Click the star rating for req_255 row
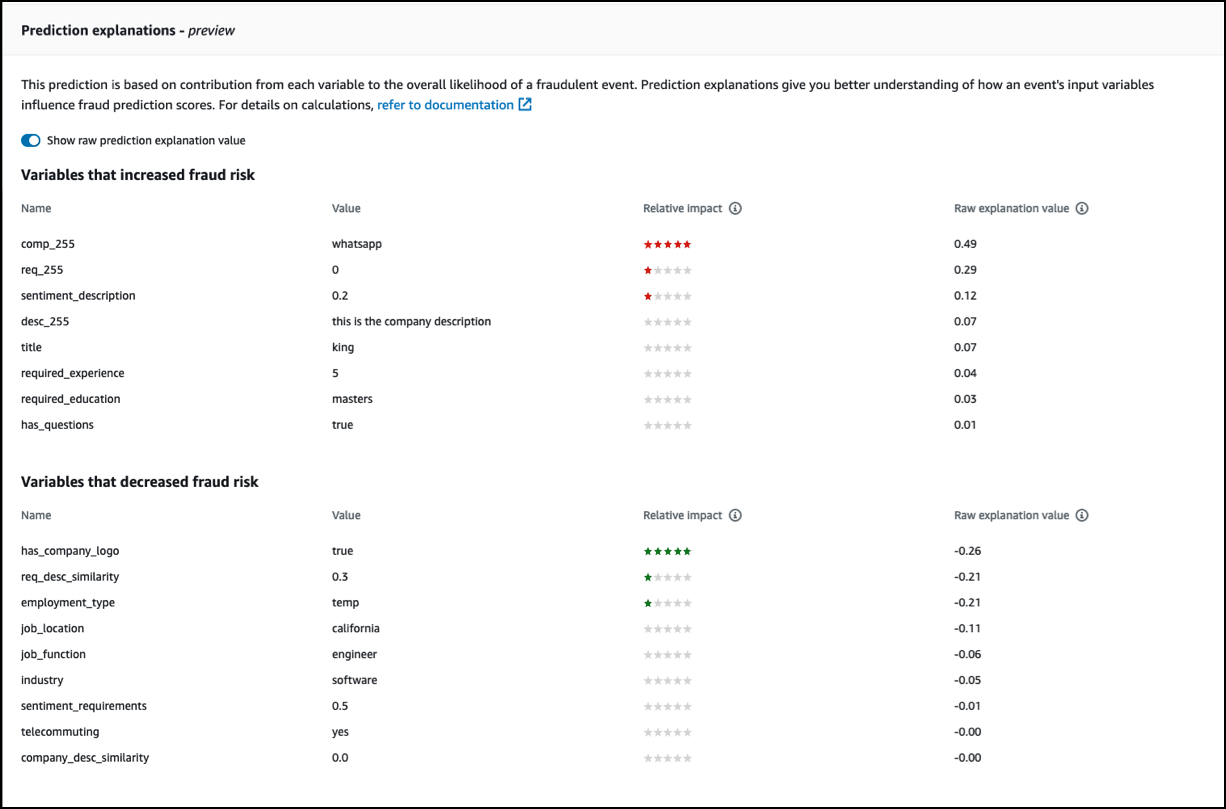The height and width of the screenshot is (809, 1226). click(x=667, y=270)
